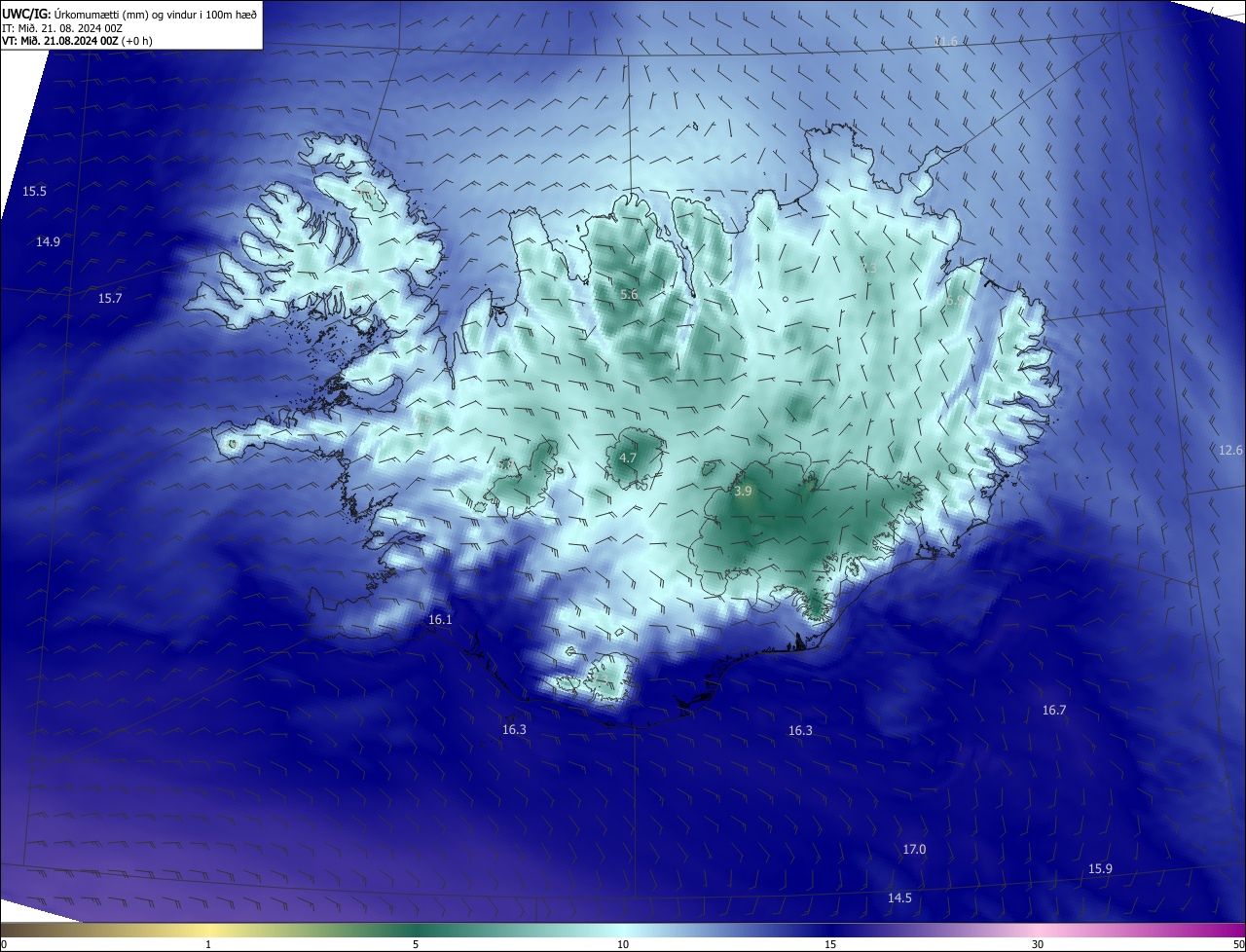The width and height of the screenshot is (1246, 952).
Task: Click the colorbar tick labeled 10
Action: pos(623,944)
